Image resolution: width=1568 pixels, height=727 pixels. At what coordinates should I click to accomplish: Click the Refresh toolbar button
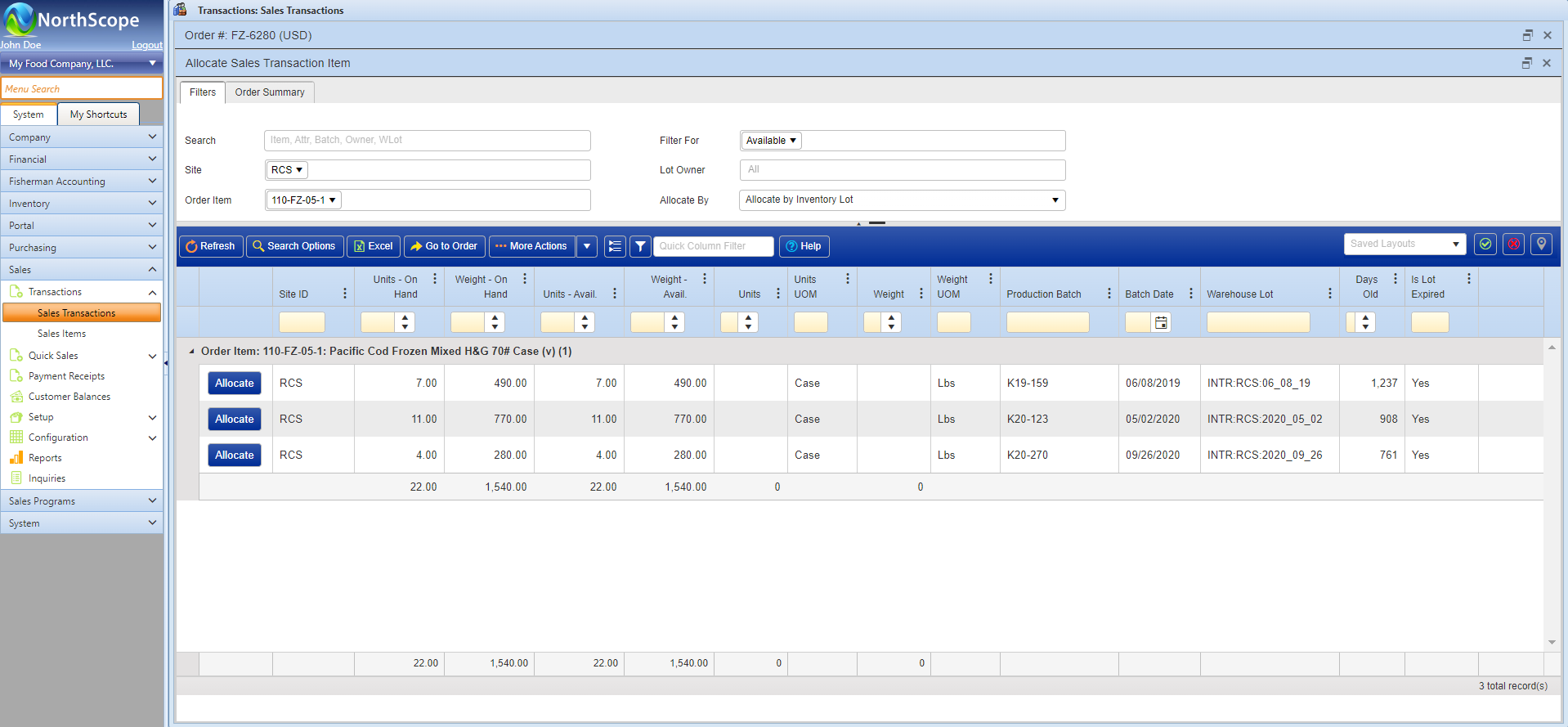(211, 246)
